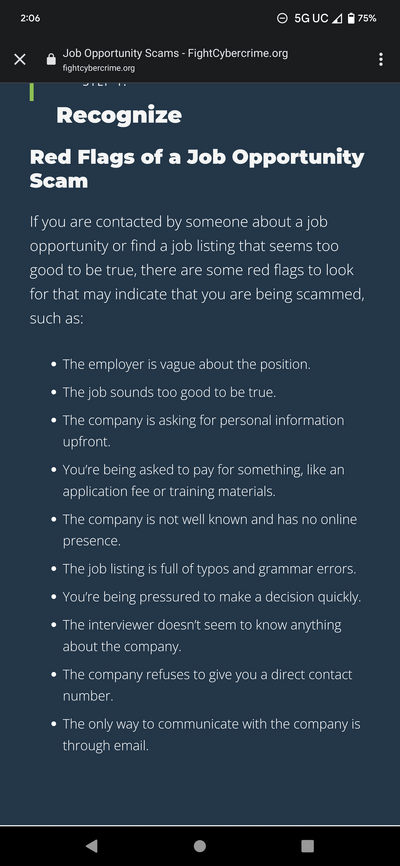The height and width of the screenshot is (866, 400).
Task: Tap the battery icon in status bar
Action: pos(351,18)
